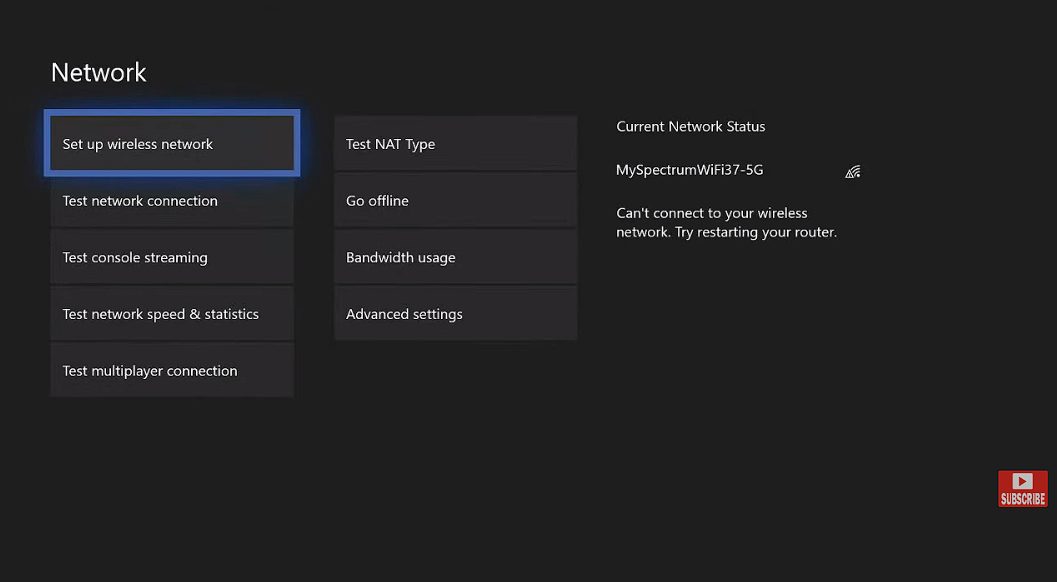The height and width of the screenshot is (582, 1057).
Task: Open bandwidth usage statistics panel
Action: (455, 257)
